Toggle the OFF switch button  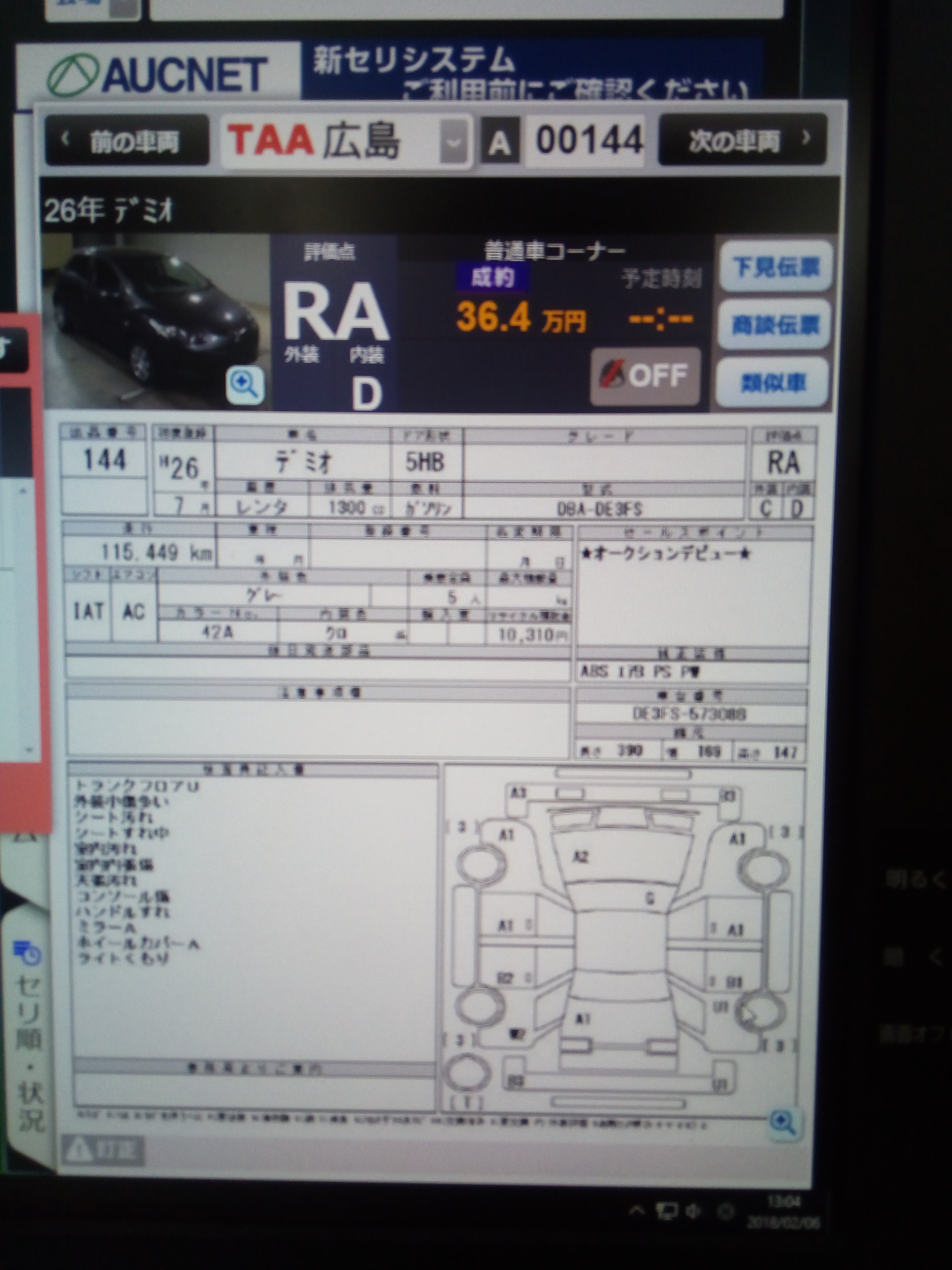click(x=646, y=376)
